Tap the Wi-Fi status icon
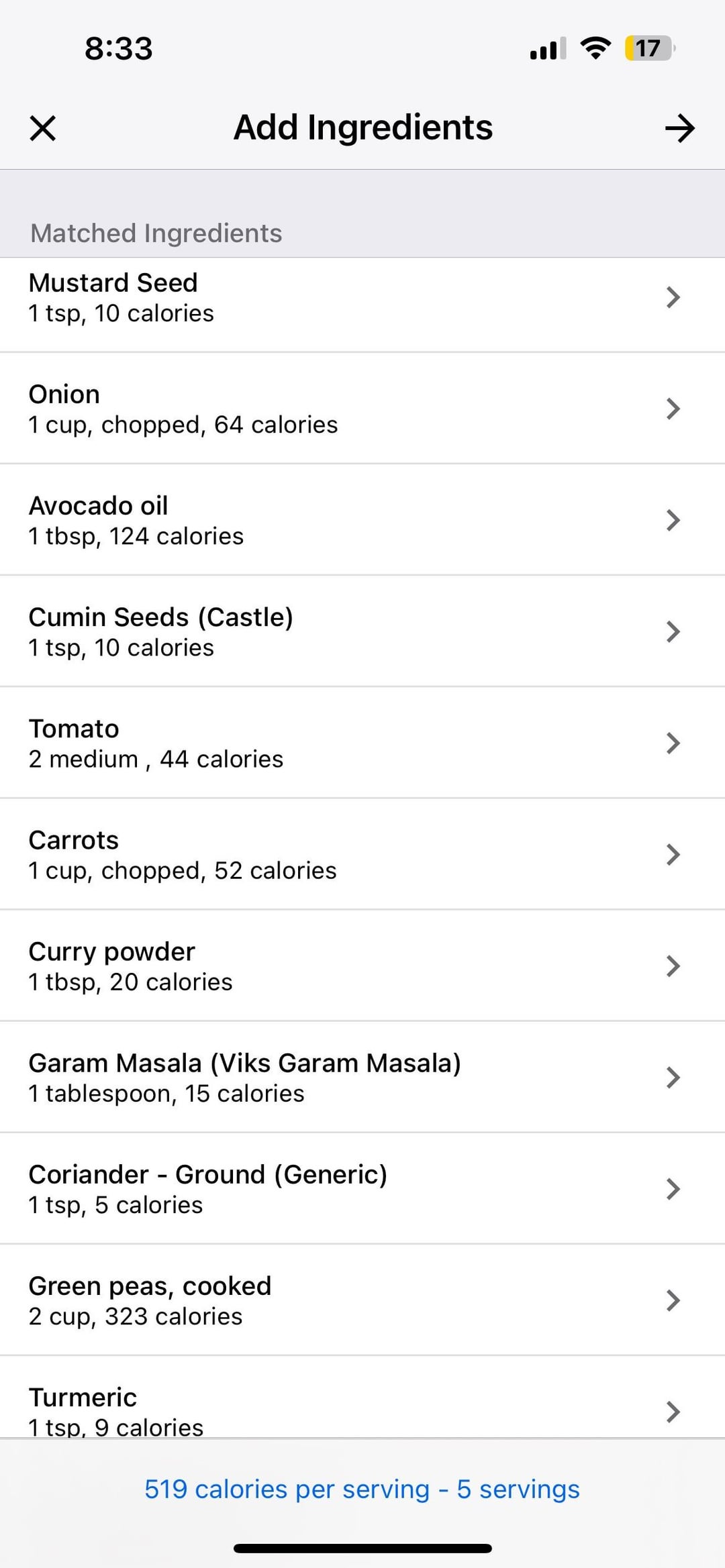The height and width of the screenshot is (1568, 725). pyautogui.click(x=595, y=48)
